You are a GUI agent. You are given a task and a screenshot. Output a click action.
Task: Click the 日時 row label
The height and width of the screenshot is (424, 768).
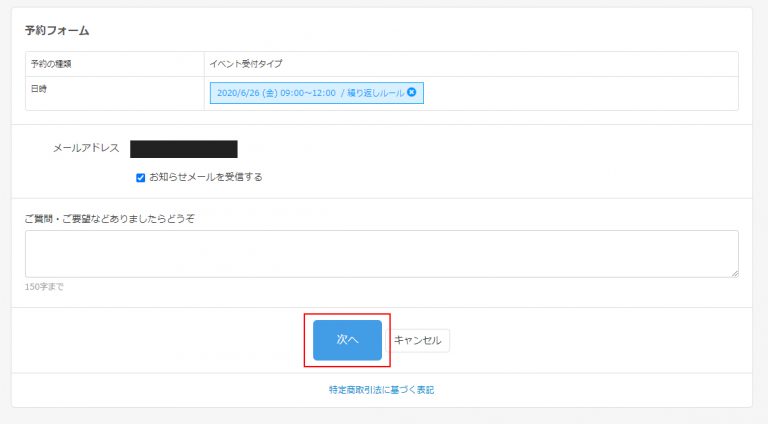[x=41, y=89]
